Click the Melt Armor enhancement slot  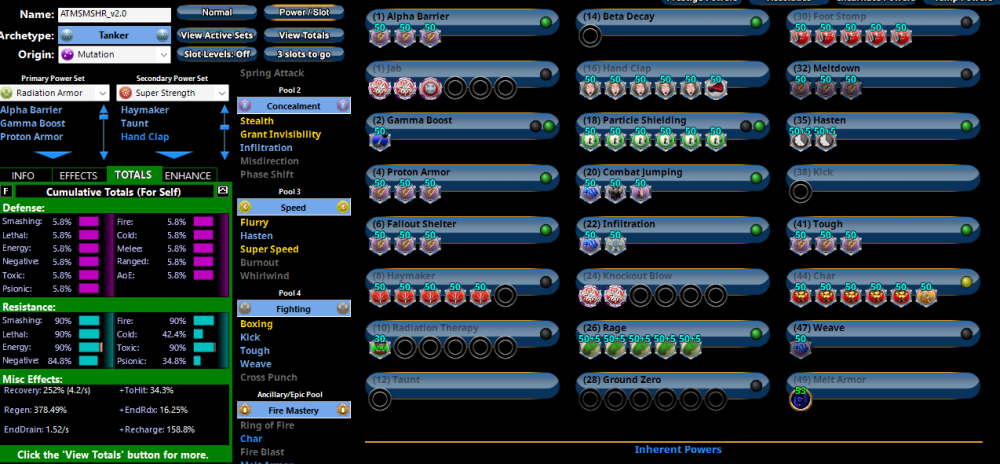800,399
